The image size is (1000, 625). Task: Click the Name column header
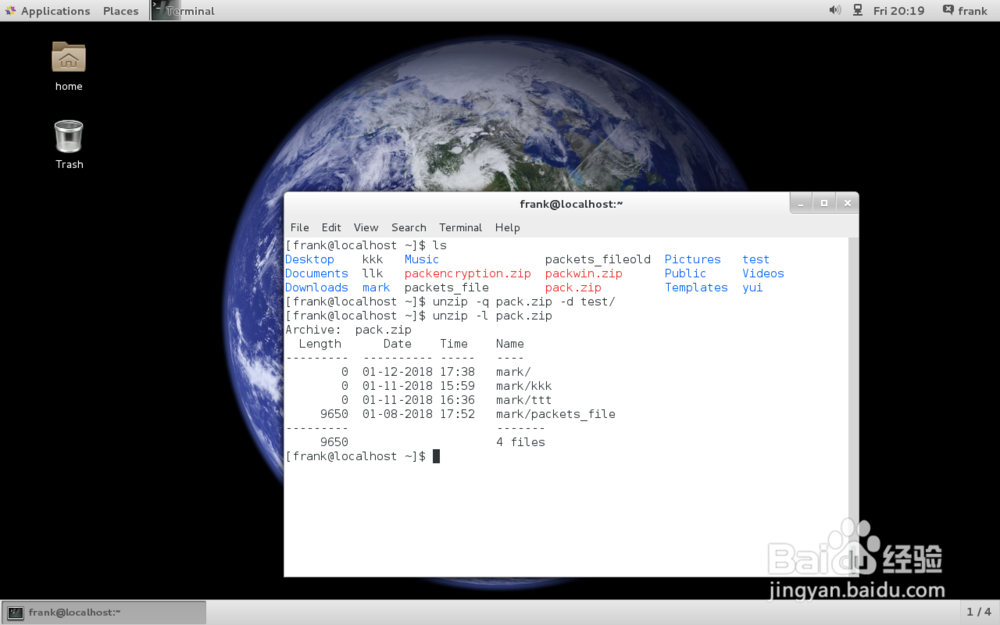click(x=510, y=344)
